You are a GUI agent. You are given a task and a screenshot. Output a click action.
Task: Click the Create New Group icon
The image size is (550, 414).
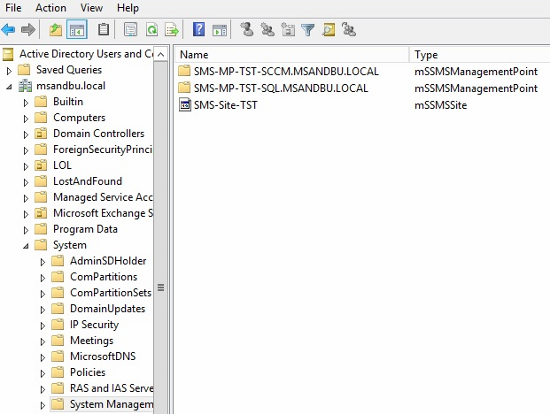pyautogui.click(x=268, y=30)
